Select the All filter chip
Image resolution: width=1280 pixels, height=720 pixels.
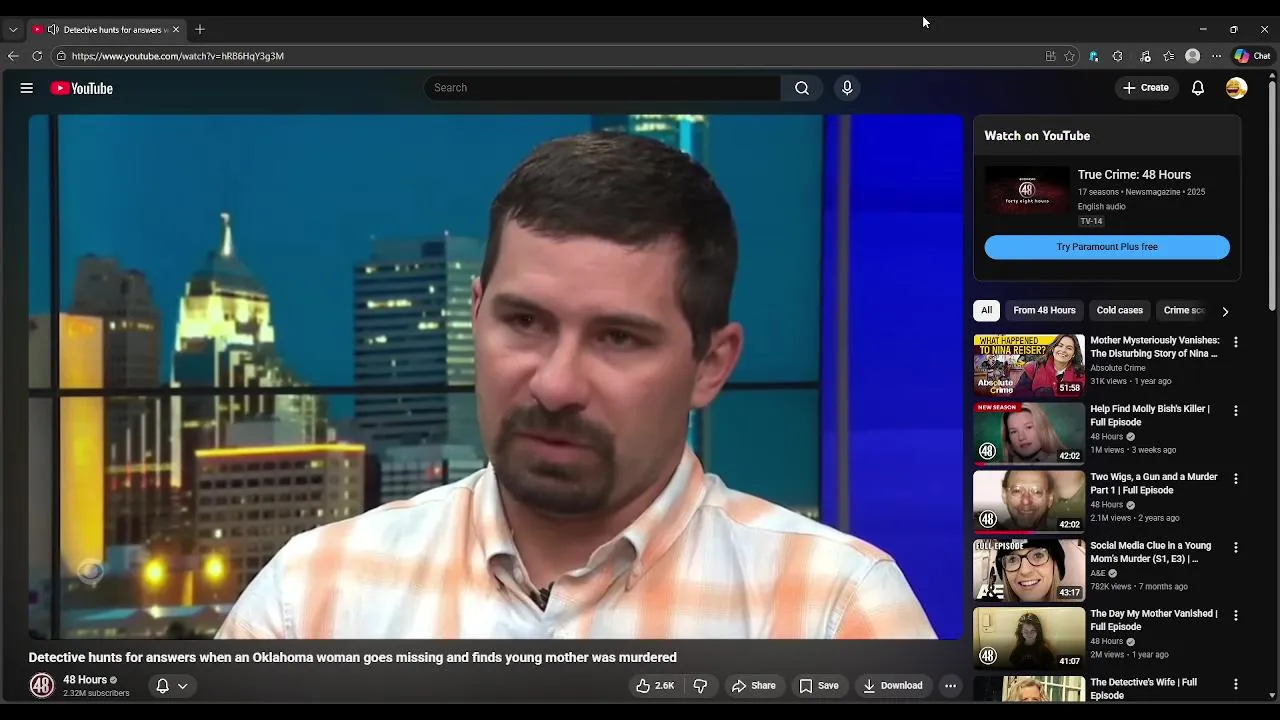click(986, 310)
